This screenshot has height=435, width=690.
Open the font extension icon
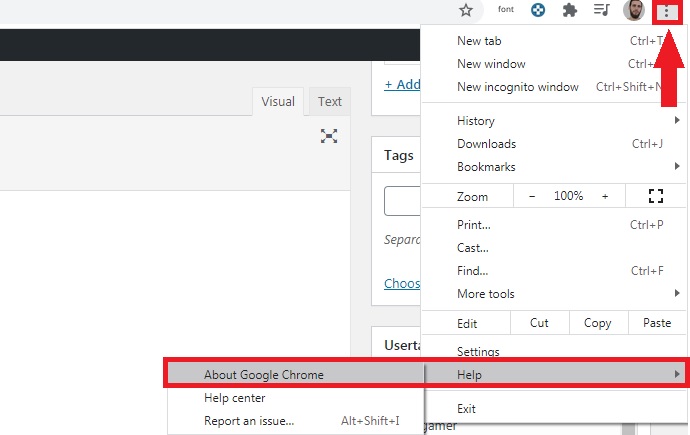[507, 11]
